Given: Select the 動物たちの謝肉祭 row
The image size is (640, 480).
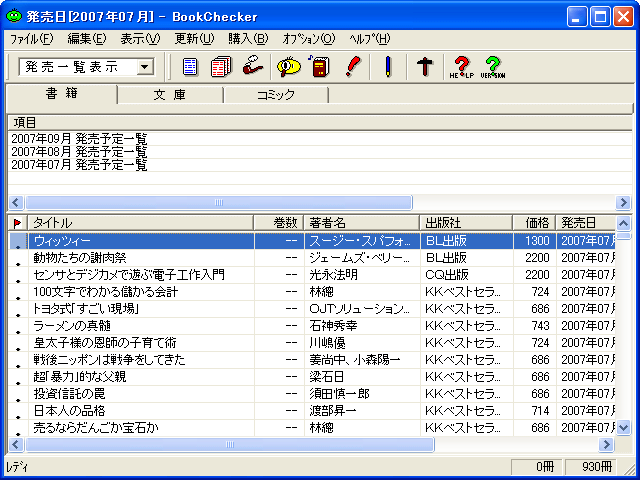Looking at the screenshot, I should click(312, 258).
